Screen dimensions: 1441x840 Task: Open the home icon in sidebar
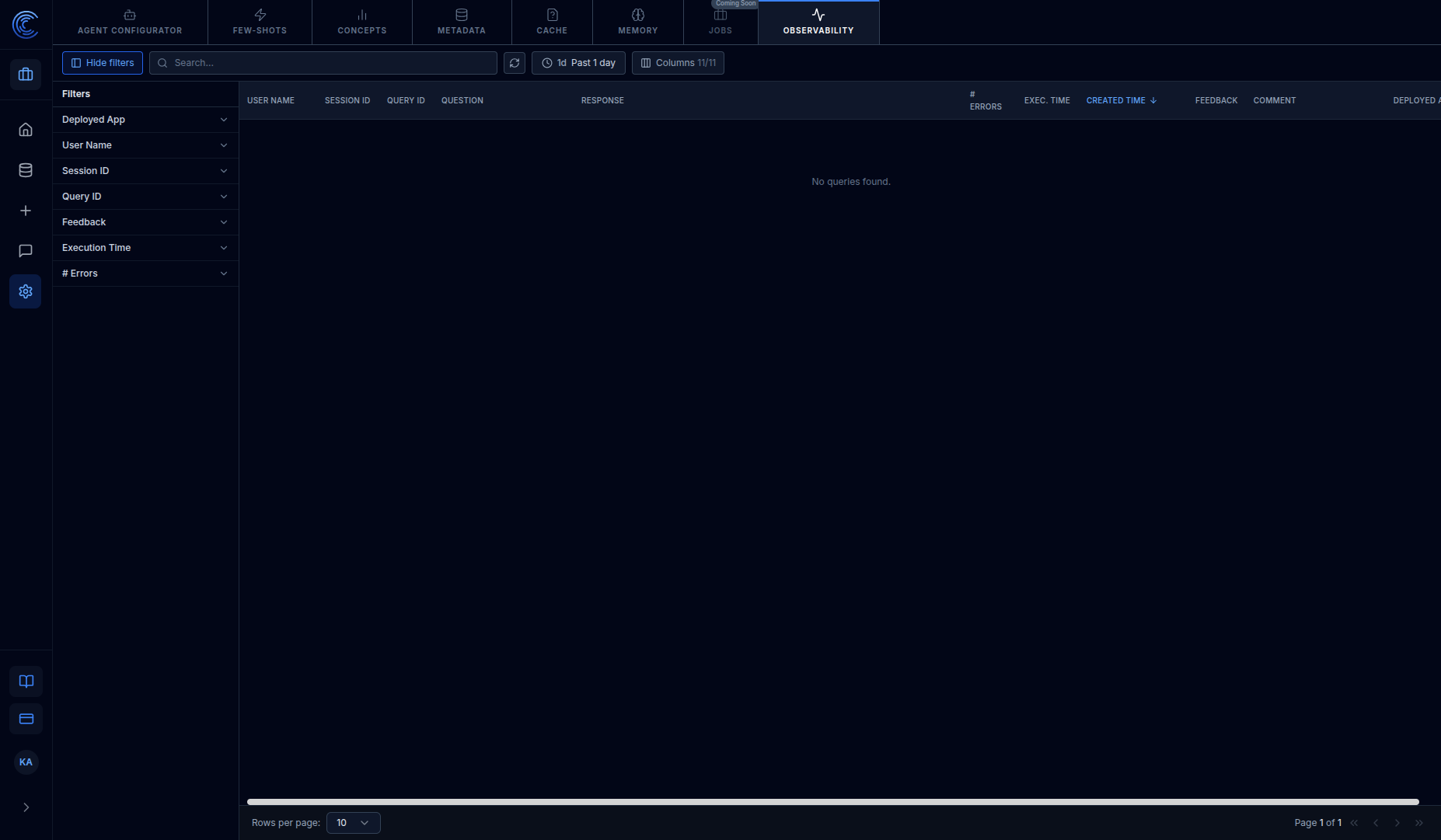pos(26,130)
